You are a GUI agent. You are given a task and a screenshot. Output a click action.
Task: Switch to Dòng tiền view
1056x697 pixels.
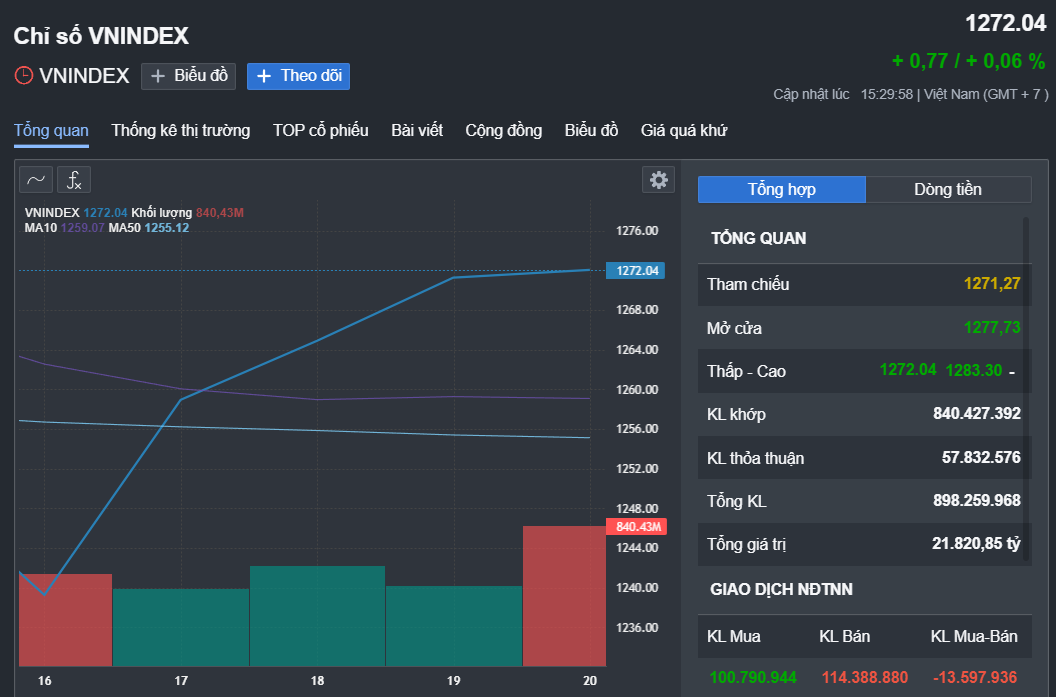947,190
